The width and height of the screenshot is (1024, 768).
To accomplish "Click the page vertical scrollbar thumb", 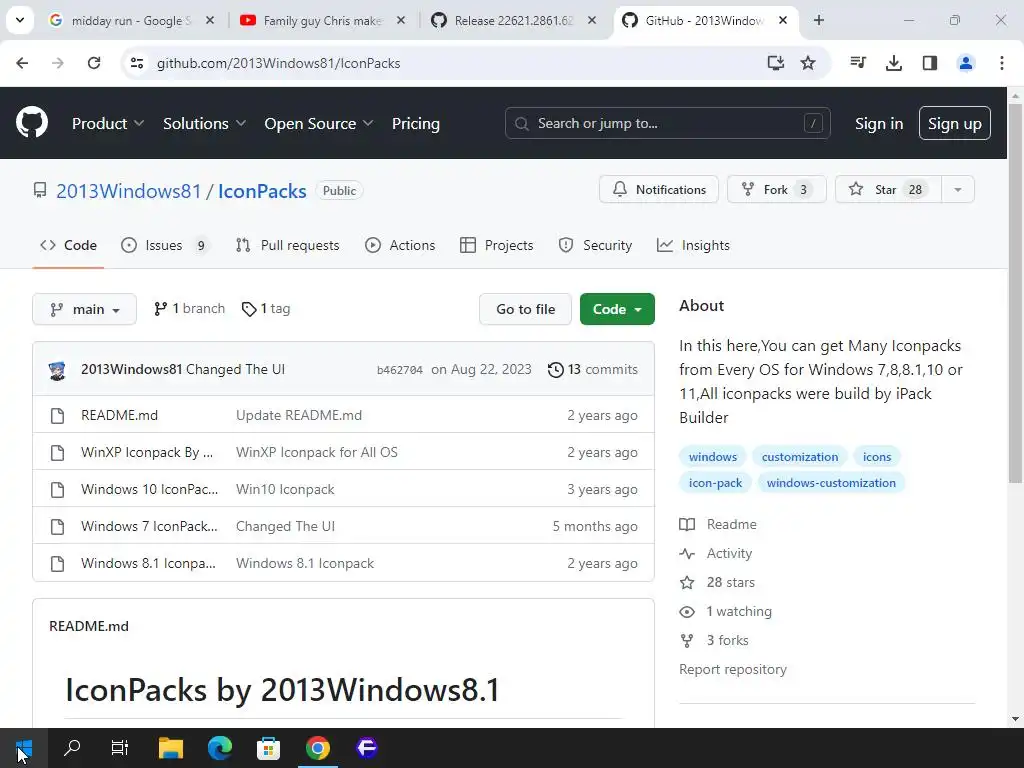I will click(x=1015, y=294).
